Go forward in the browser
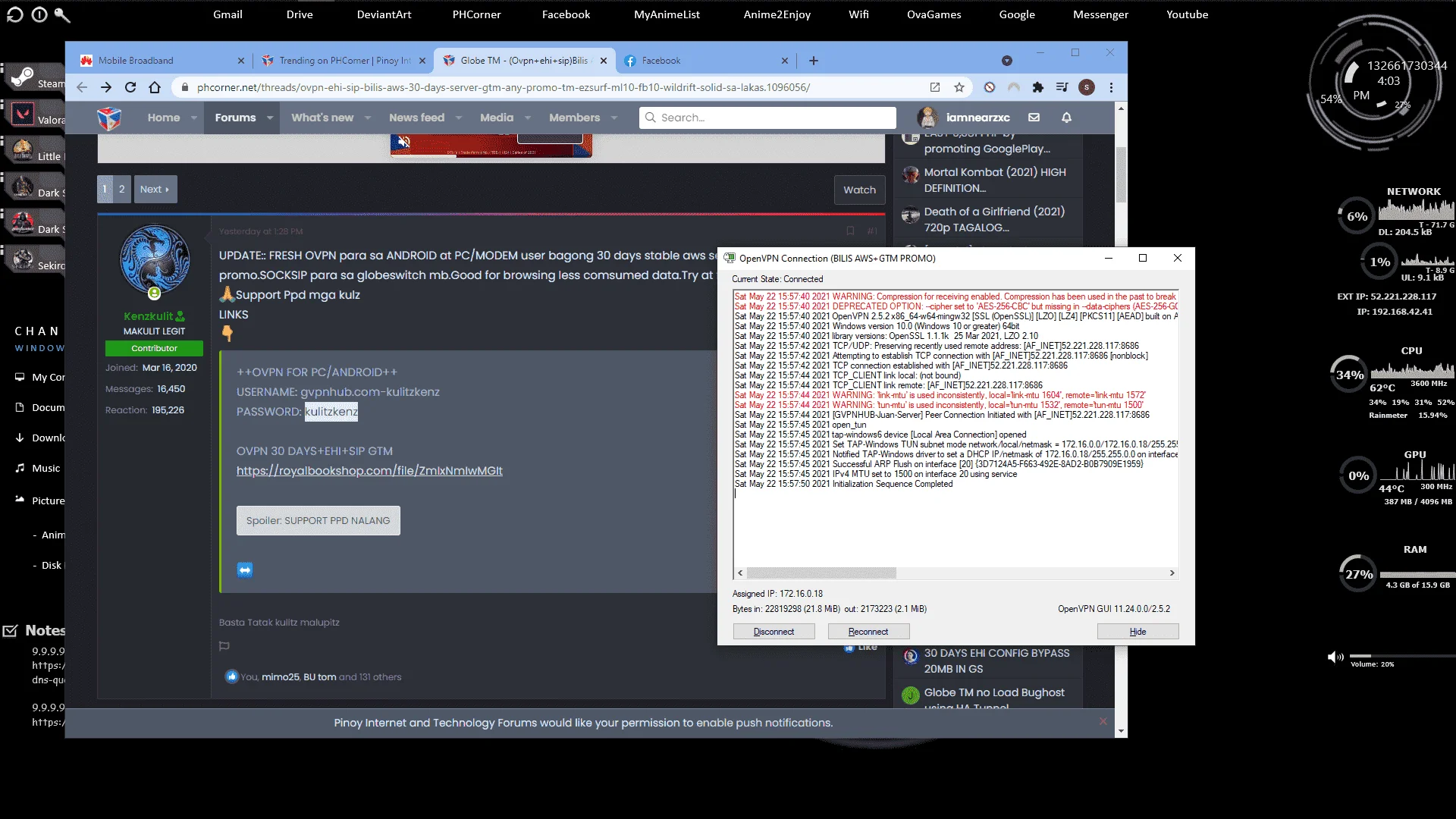Screen dimensions: 1456x819 click(106, 87)
